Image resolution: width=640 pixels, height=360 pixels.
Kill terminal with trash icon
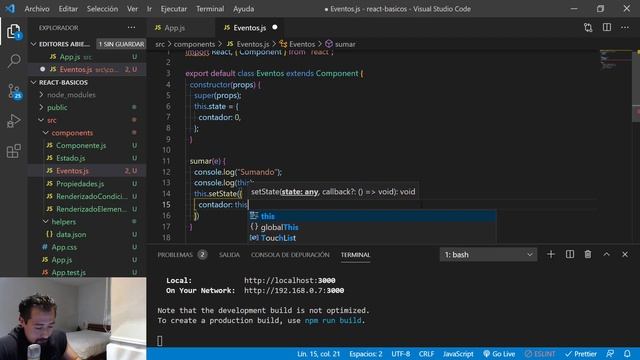pos(588,254)
